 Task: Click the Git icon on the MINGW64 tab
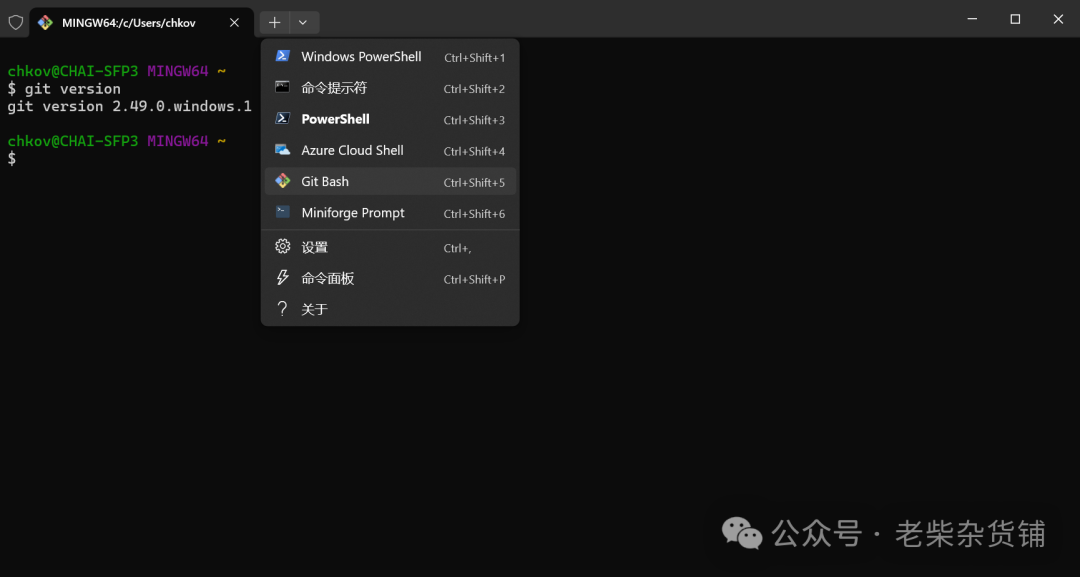[45, 22]
